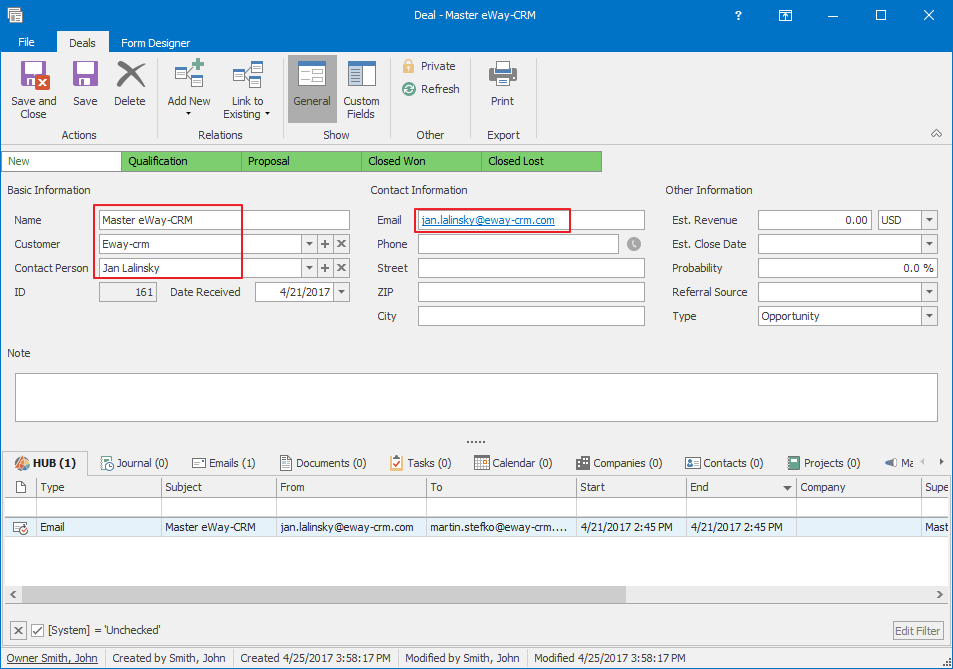Select the Closed Lost stage

tap(541, 161)
